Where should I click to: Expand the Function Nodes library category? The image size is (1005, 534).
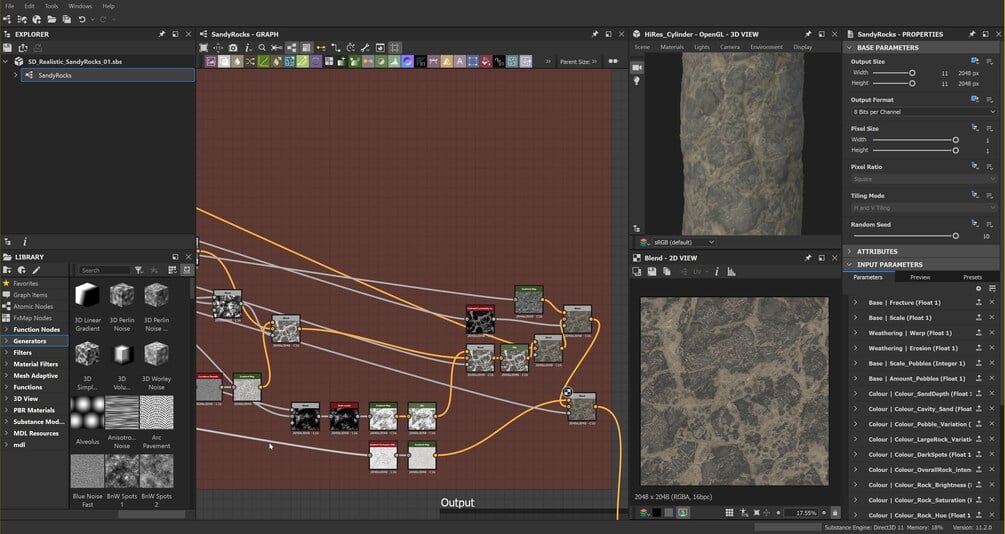(37, 329)
